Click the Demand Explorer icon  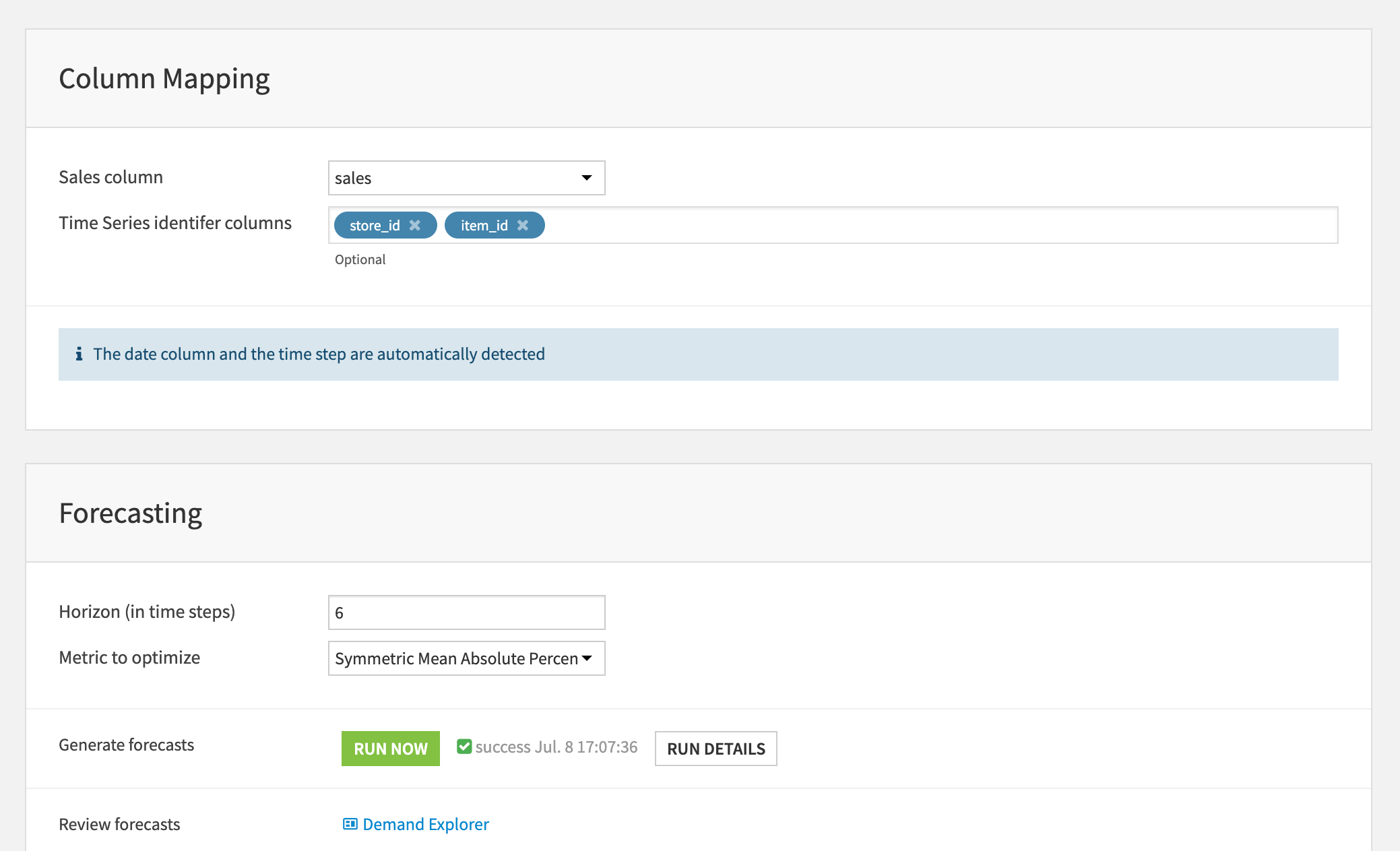click(350, 823)
